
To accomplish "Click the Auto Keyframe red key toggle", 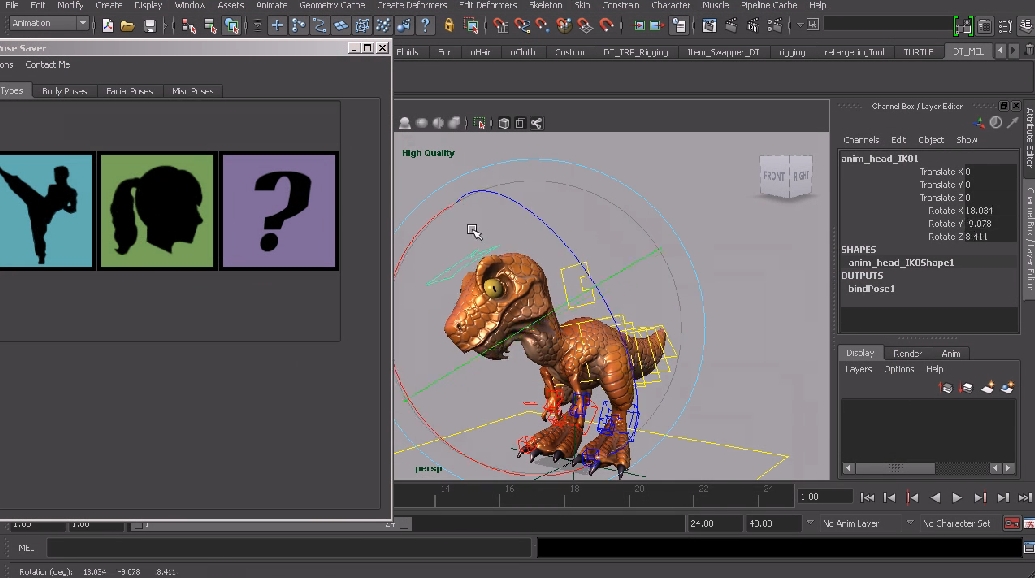I will (1011, 523).
